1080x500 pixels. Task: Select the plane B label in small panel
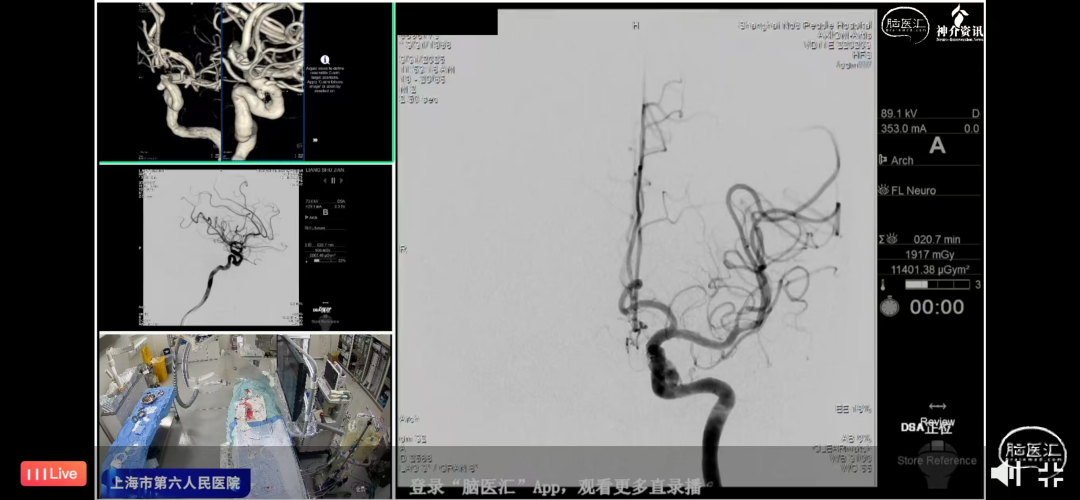[326, 212]
